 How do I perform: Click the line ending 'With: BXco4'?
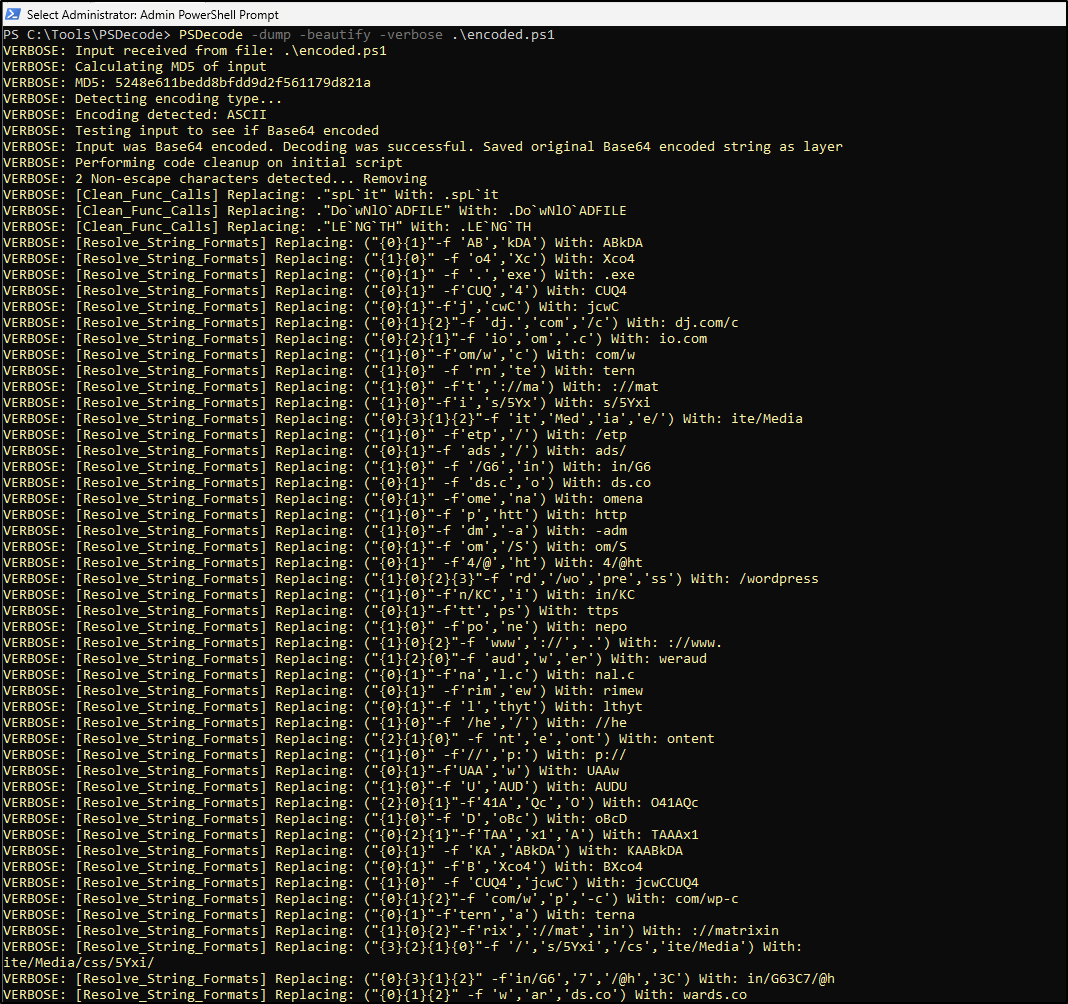[323, 867]
